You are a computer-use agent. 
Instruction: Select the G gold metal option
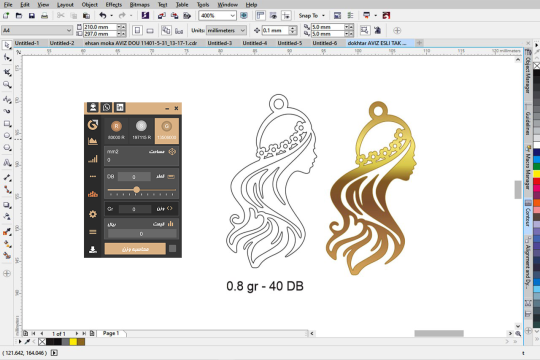tap(167, 131)
